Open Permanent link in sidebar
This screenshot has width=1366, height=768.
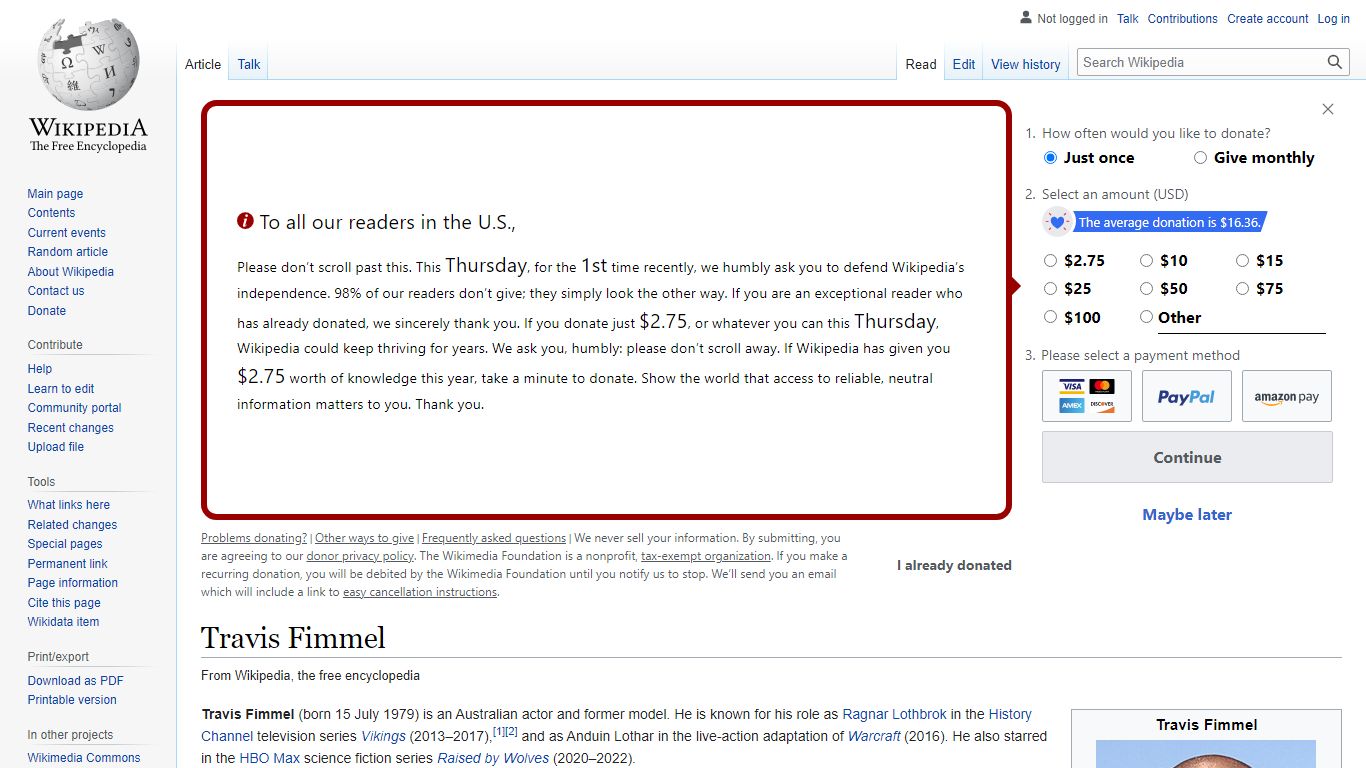(x=68, y=564)
